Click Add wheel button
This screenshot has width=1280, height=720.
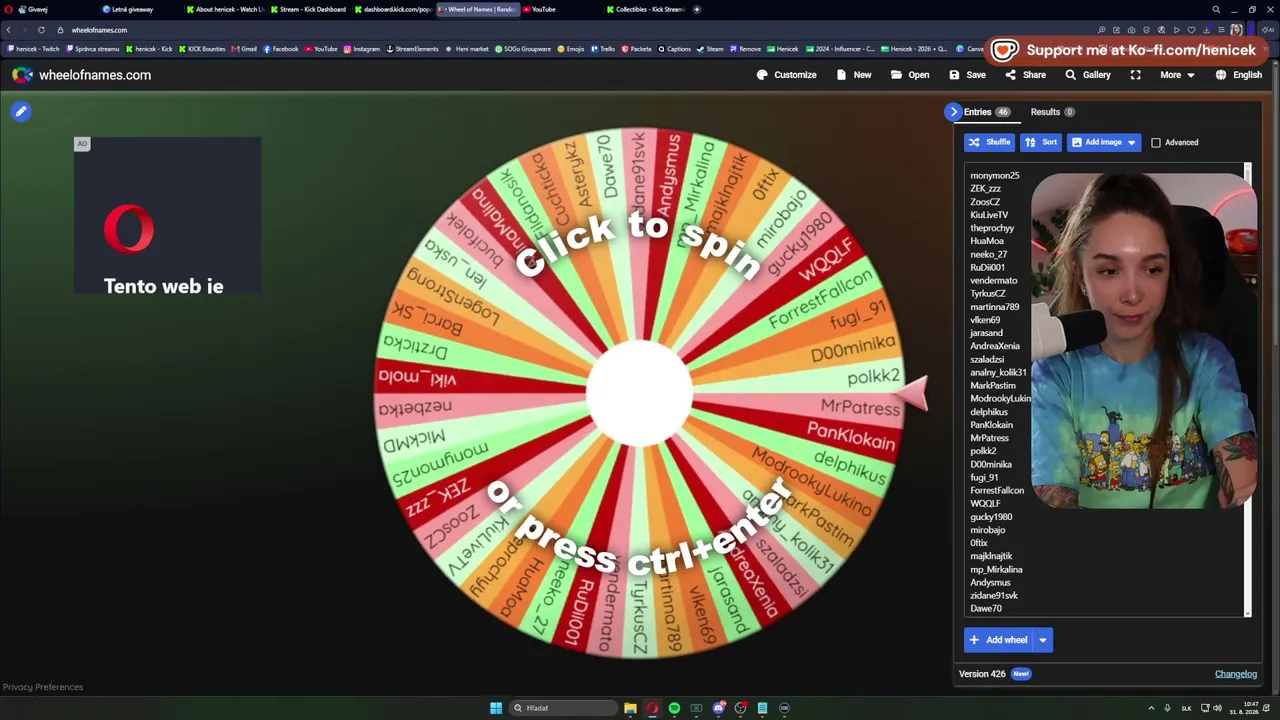(x=998, y=640)
